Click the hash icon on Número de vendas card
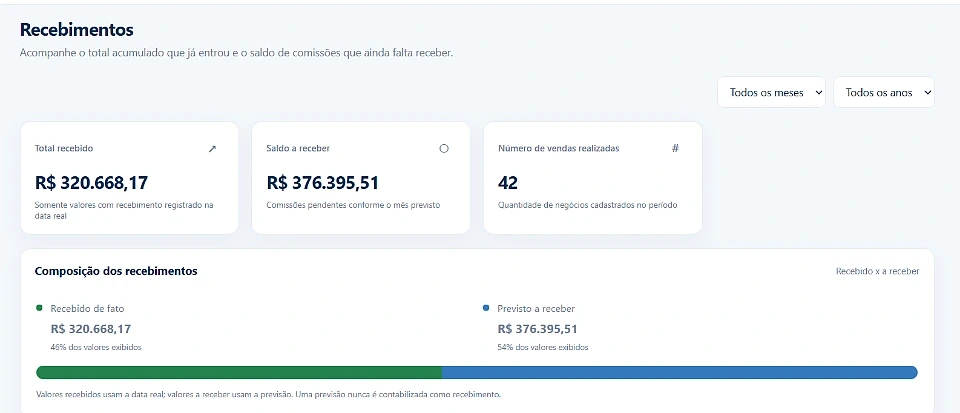960x413 pixels. (x=675, y=148)
